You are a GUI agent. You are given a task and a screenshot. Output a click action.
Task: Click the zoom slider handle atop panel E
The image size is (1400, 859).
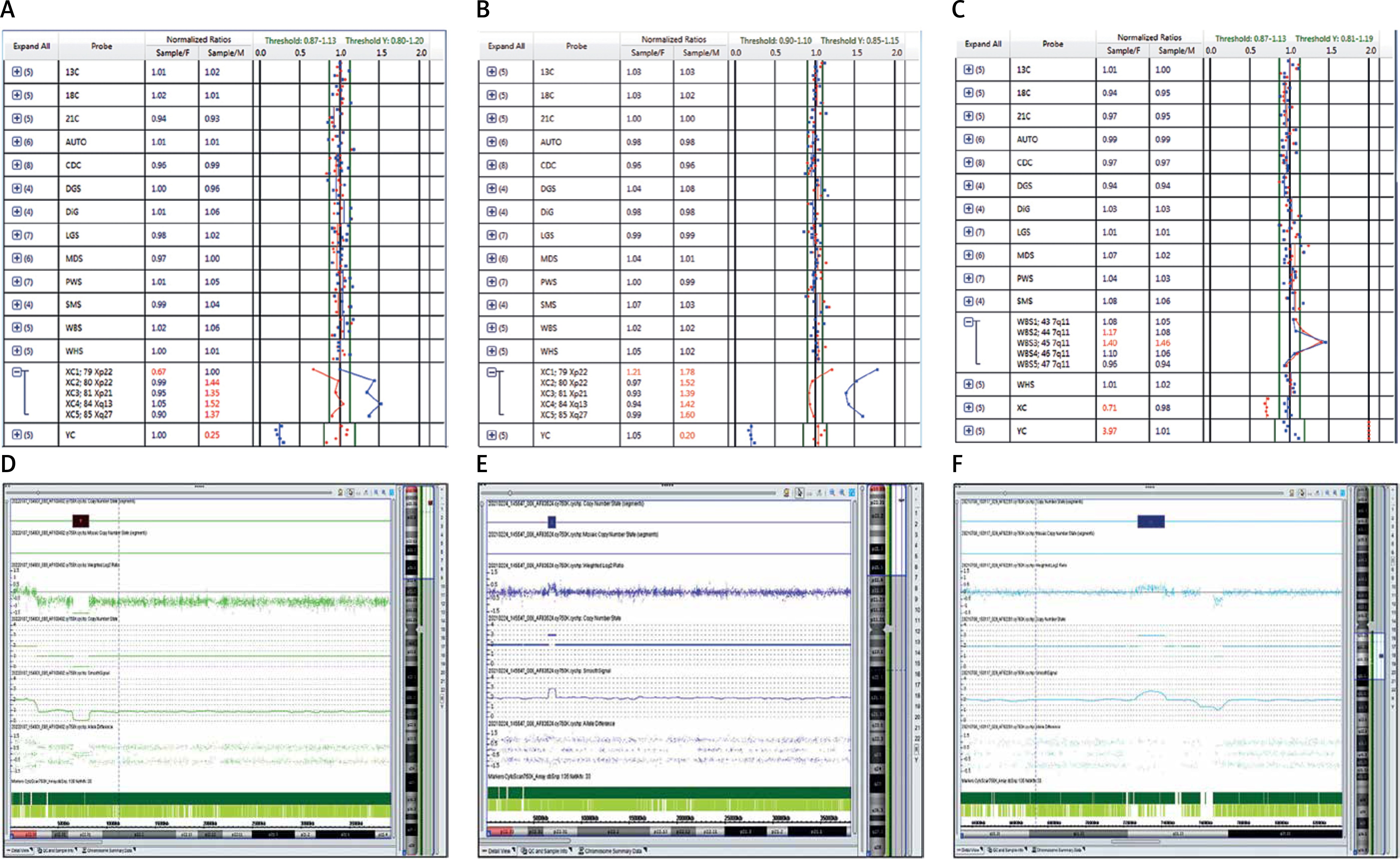click(x=510, y=493)
